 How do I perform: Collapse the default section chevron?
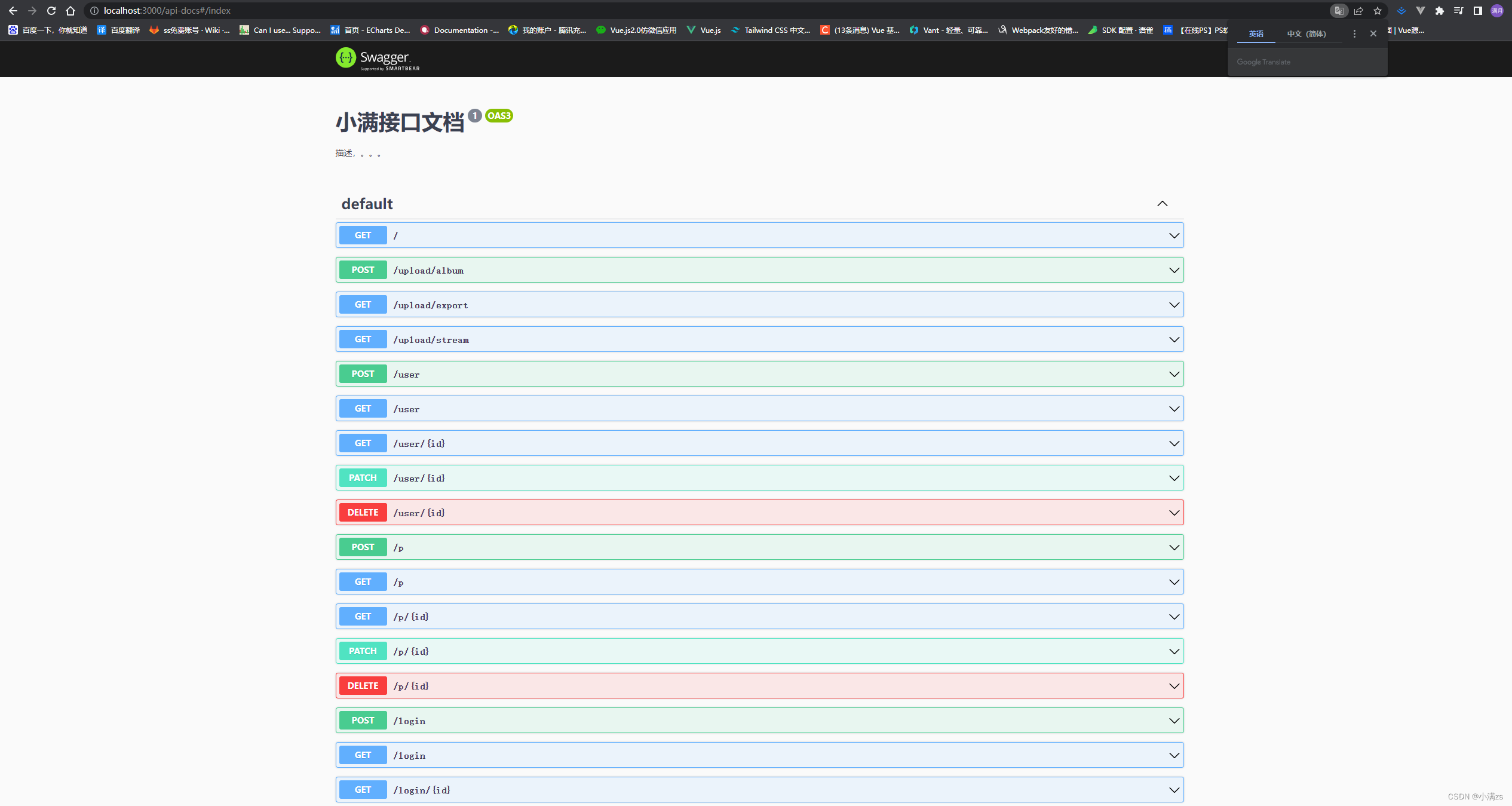pyautogui.click(x=1162, y=204)
